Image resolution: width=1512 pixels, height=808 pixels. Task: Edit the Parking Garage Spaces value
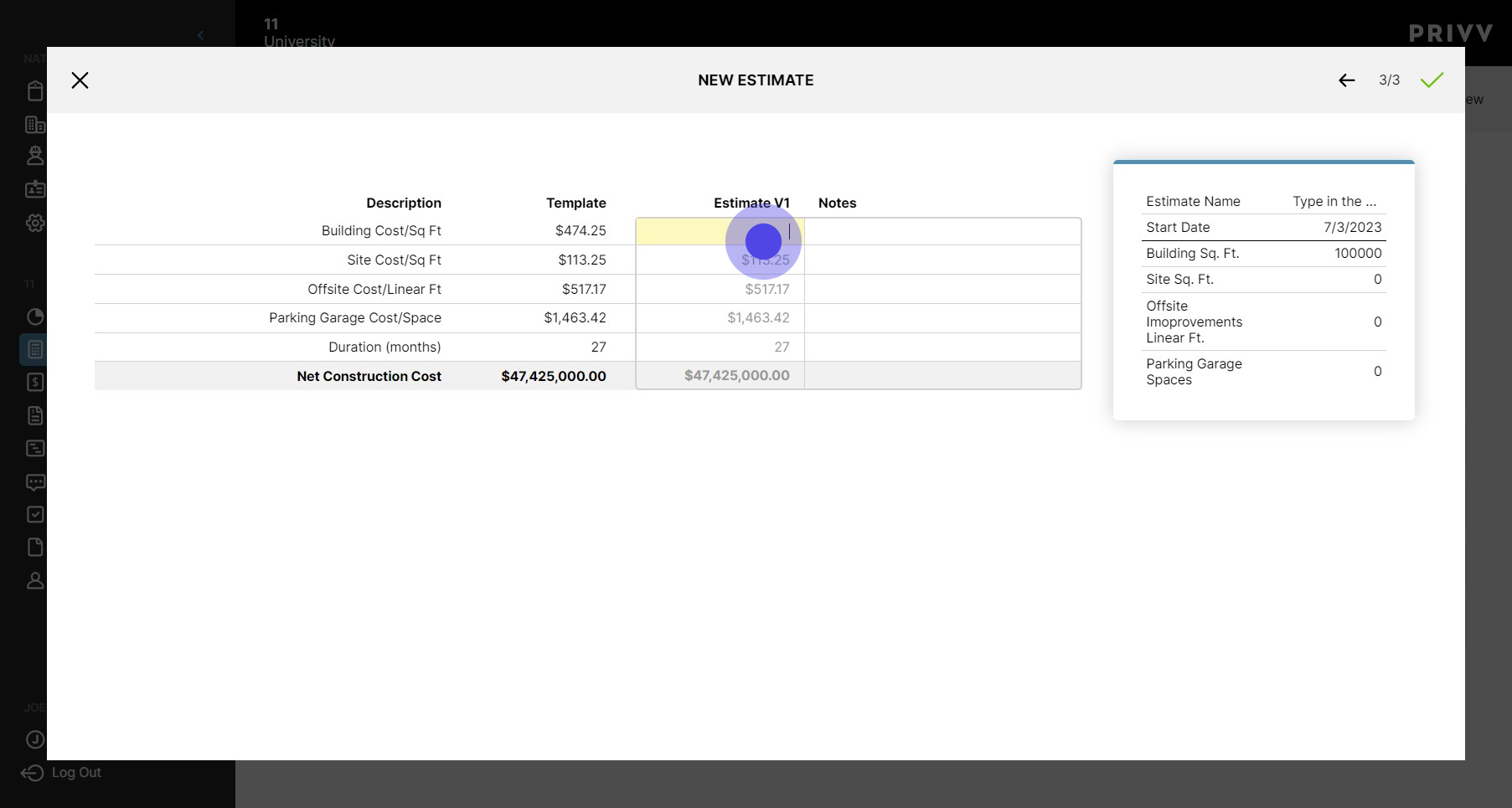[x=1377, y=371]
